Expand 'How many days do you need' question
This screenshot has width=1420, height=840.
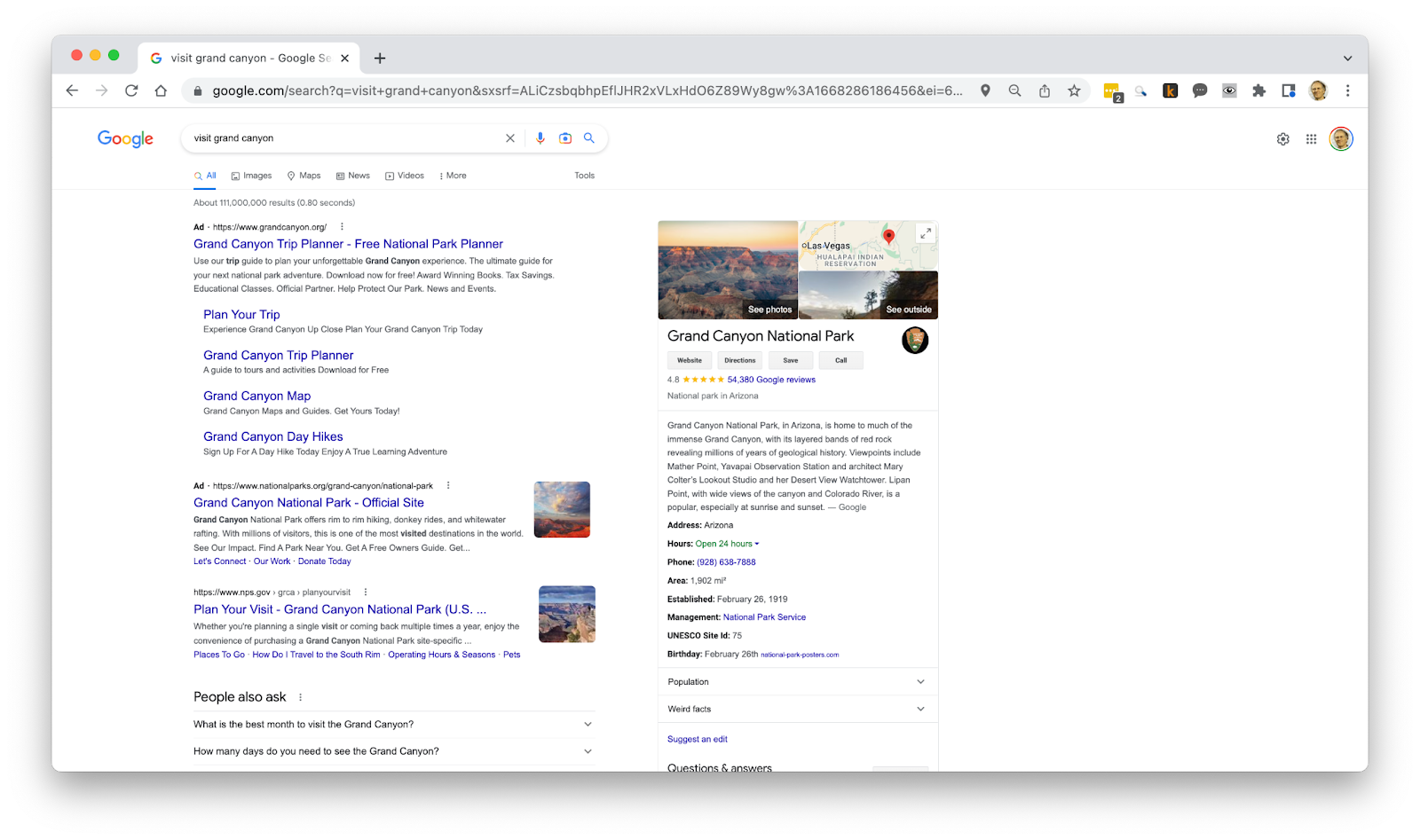pos(394,751)
